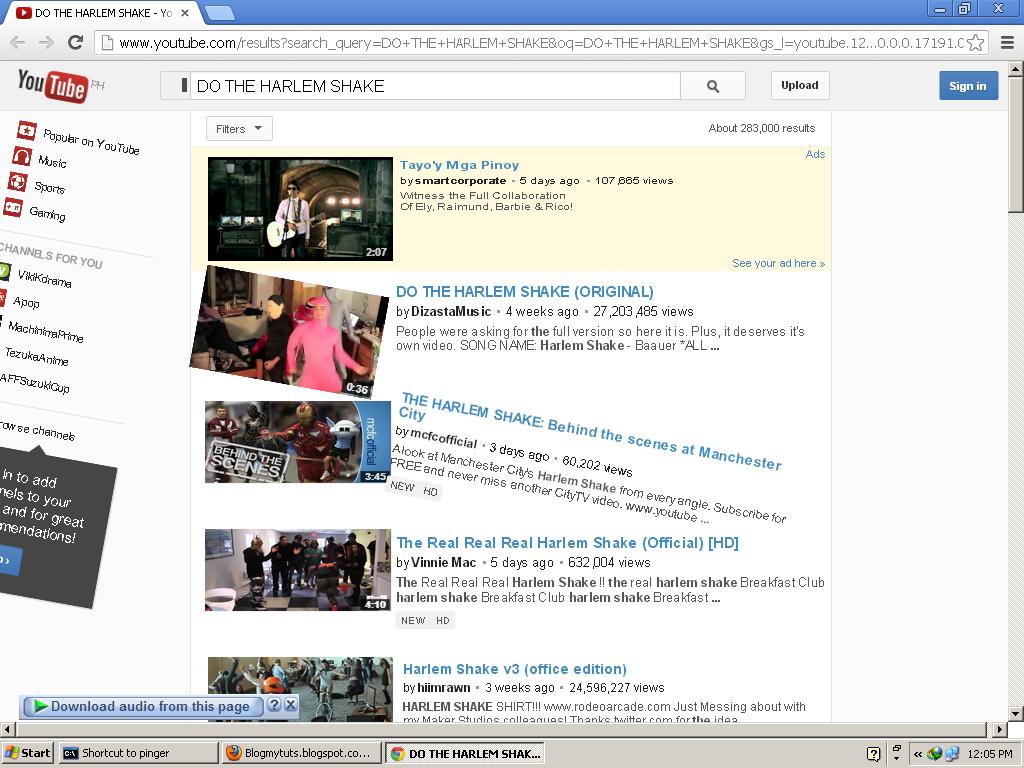
Task: Click the Sign in button
Action: point(968,86)
